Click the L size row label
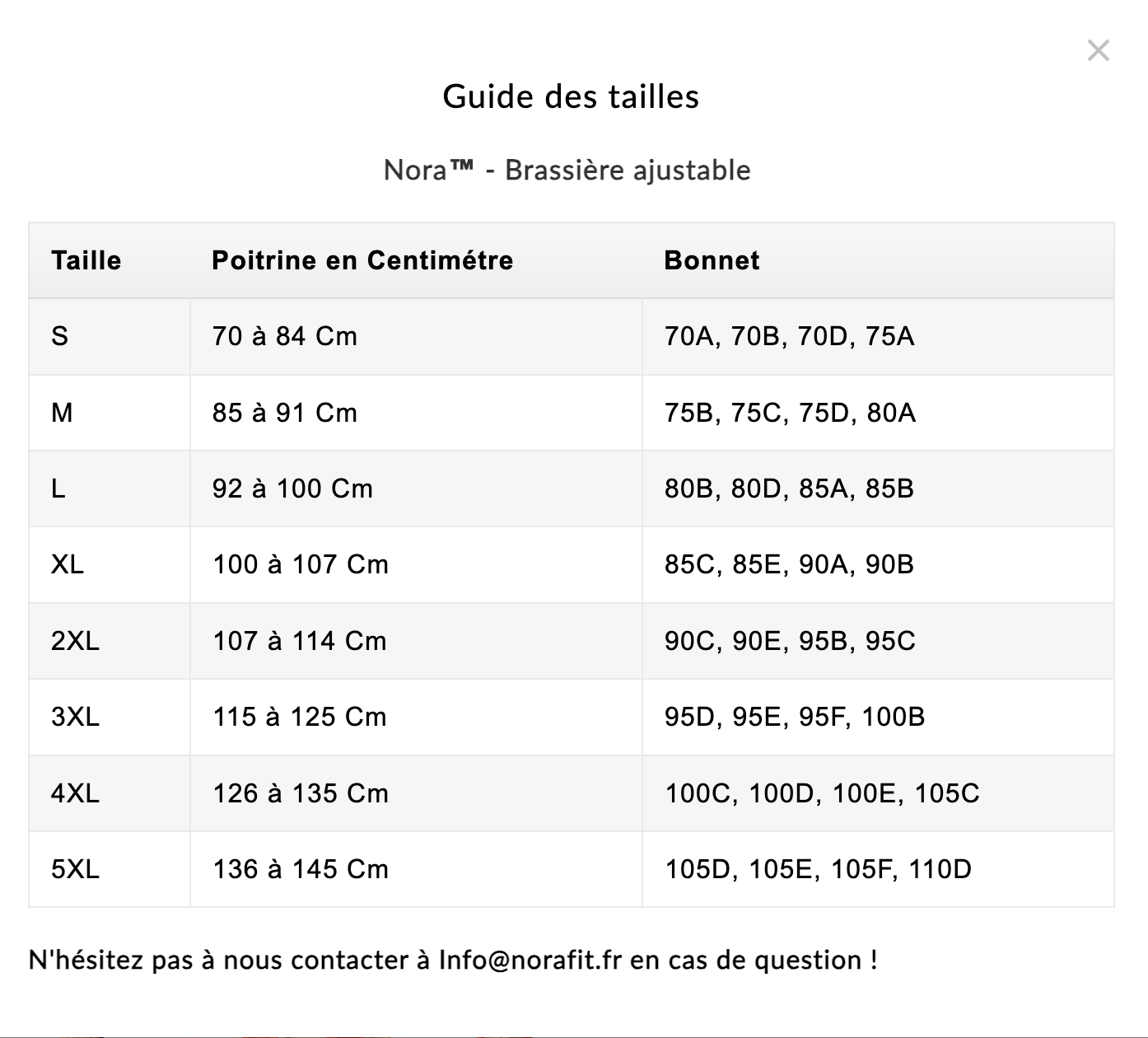 pyautogui.click(x=58, y=489)
